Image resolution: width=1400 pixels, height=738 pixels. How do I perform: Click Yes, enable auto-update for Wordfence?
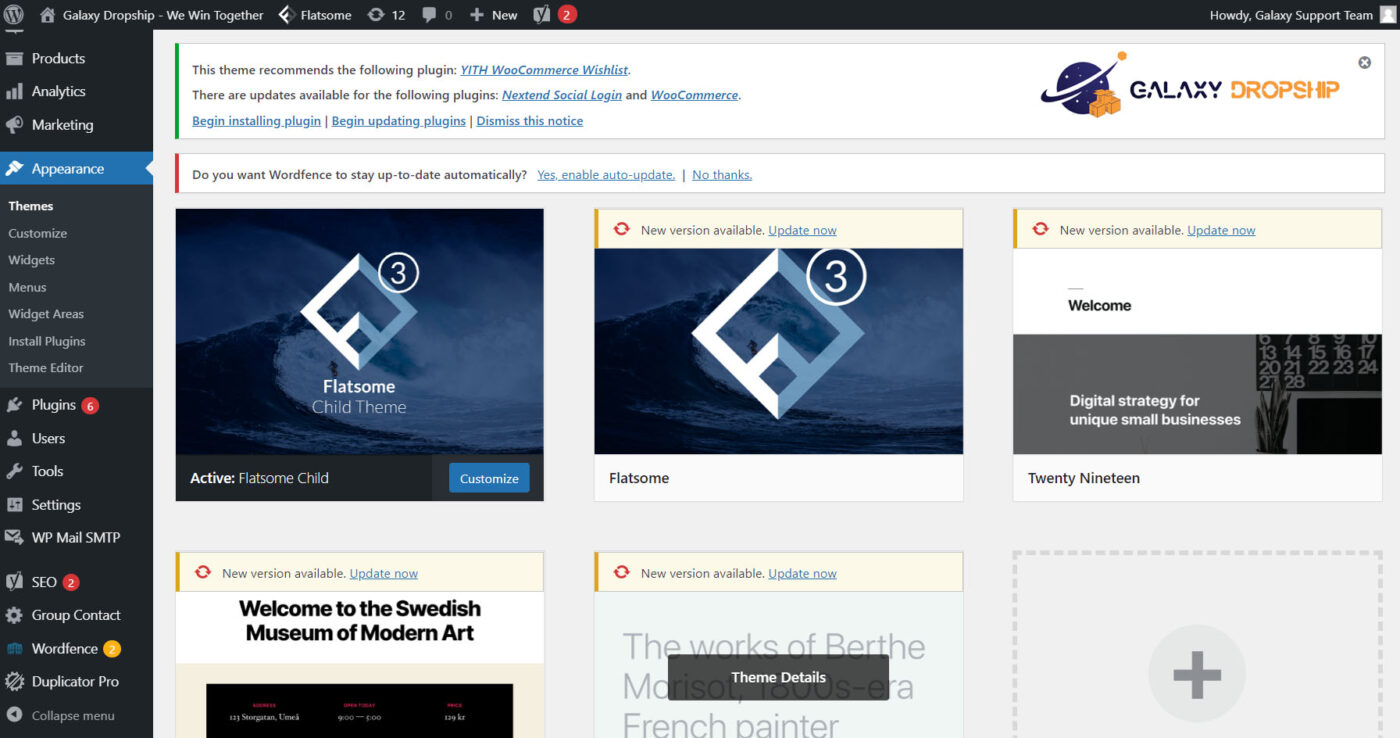[606, 175]
